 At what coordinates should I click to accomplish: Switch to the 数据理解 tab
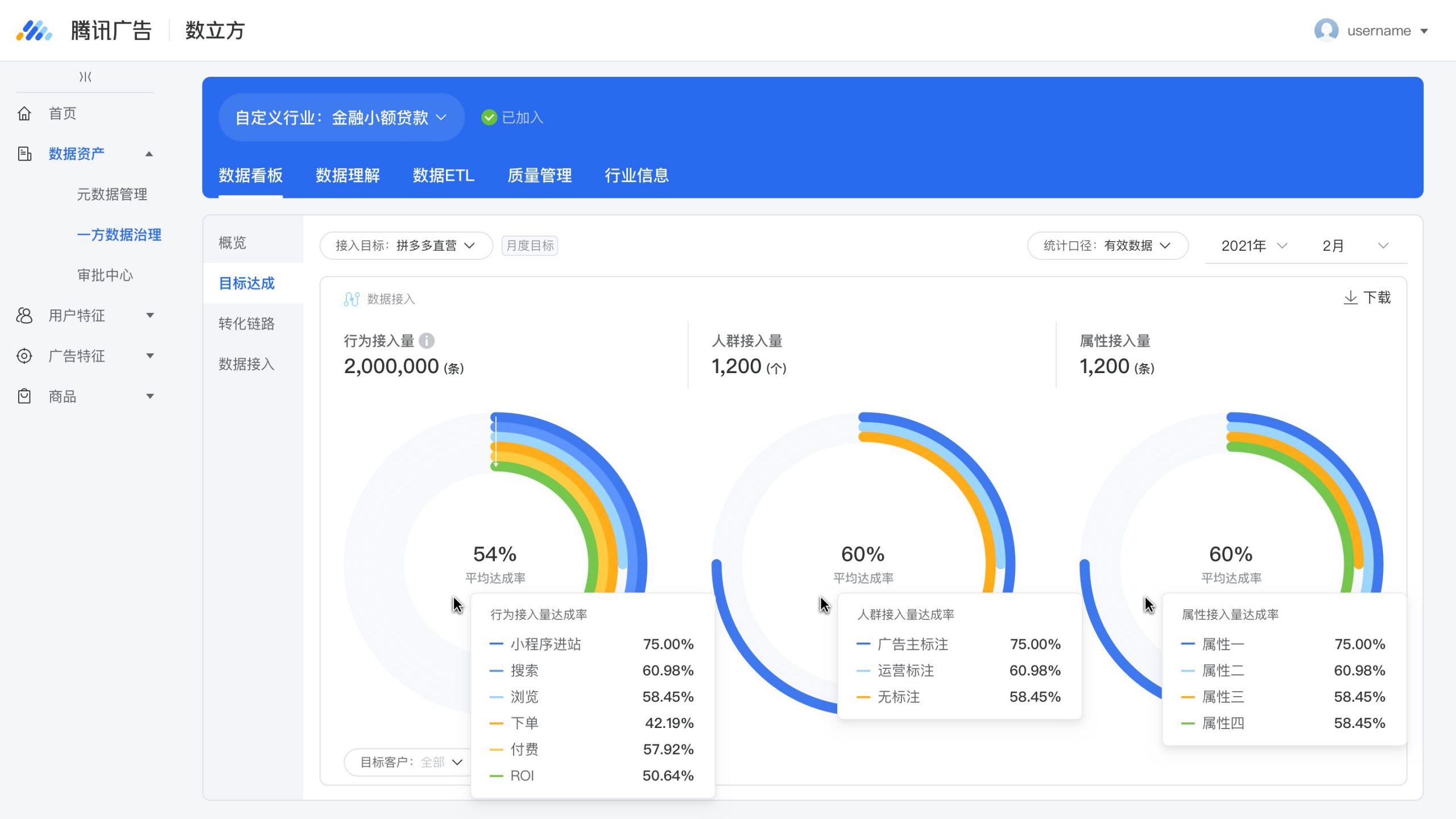coord(348,175)
